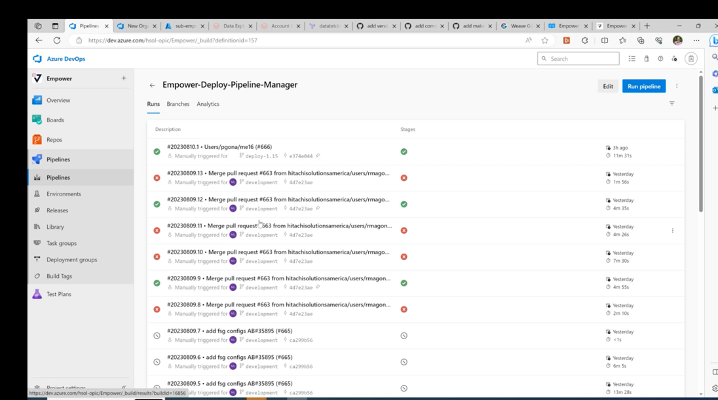The image size is (718, 400).
Task: Open the Repos section in sidebar
Action: pyautogui.click(x=54, y=140)
